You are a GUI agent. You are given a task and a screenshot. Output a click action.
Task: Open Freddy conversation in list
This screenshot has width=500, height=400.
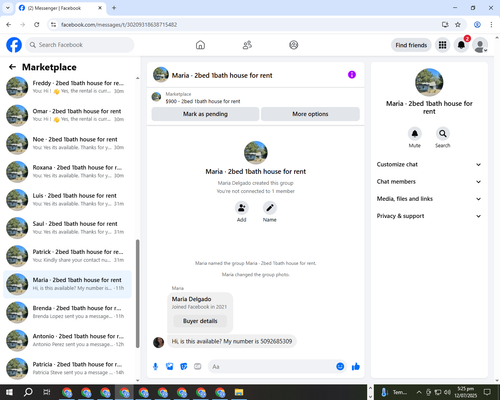(x=68, y=87)
